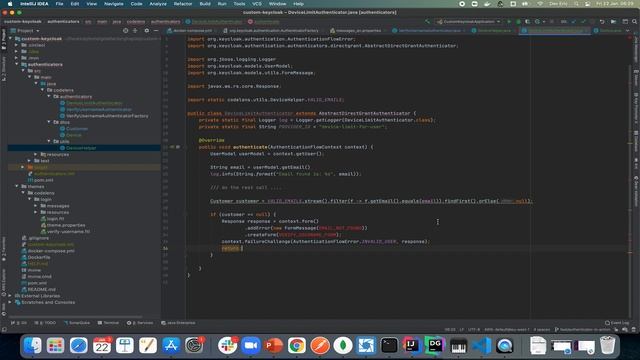Open the VCS menu
The height and width of the screenshot is (360, 640).
pos(257,4)
